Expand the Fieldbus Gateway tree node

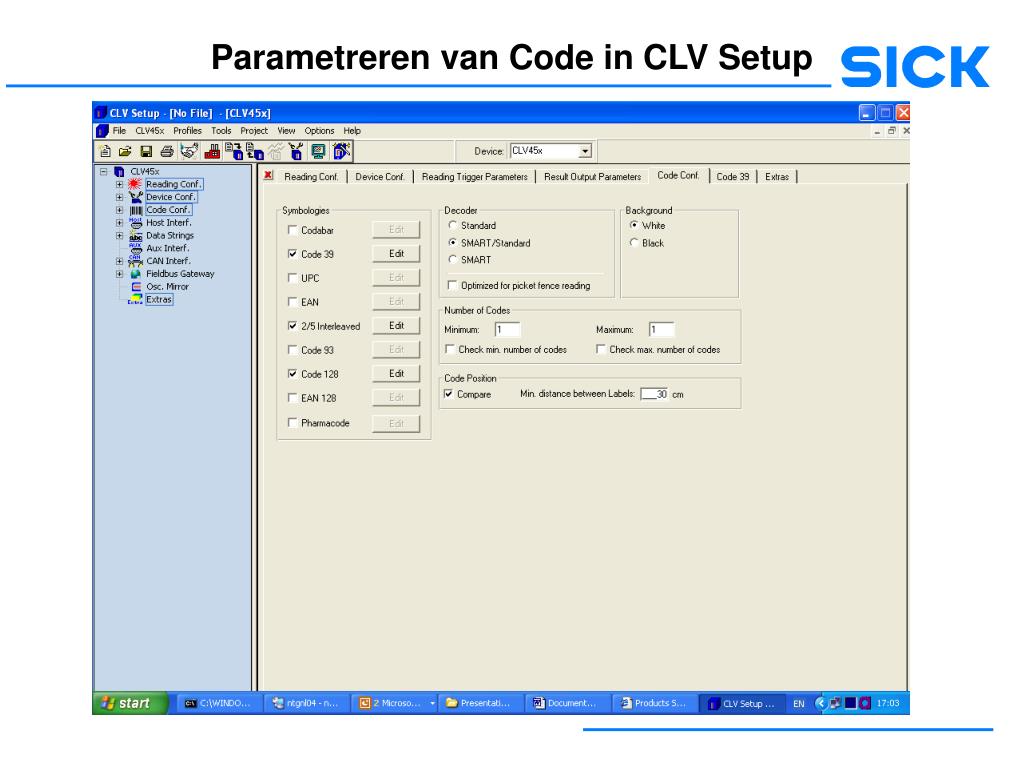tap(120, 274)
